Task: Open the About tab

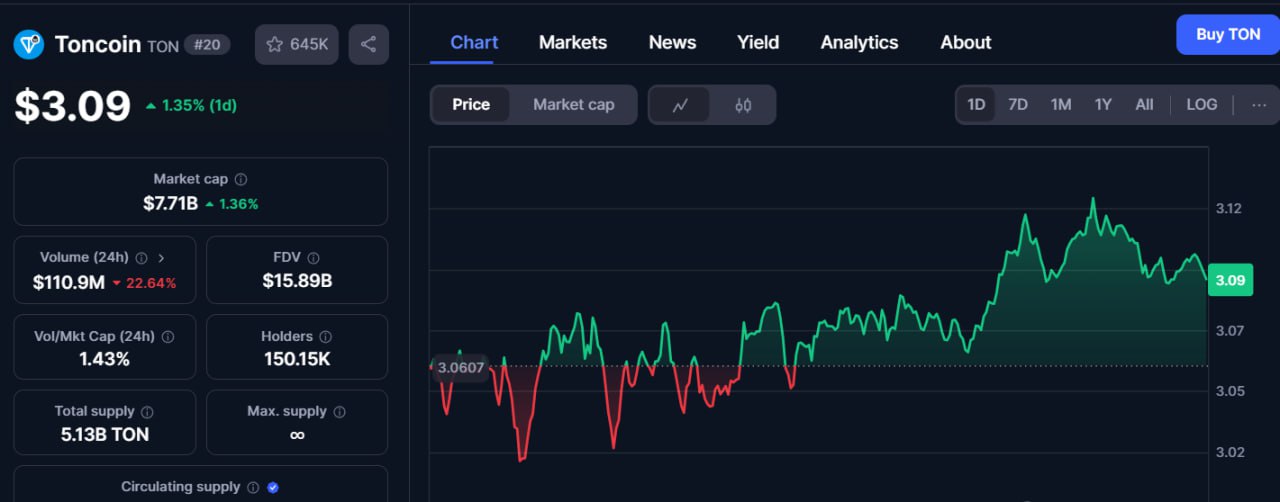Action: [966, 42]
